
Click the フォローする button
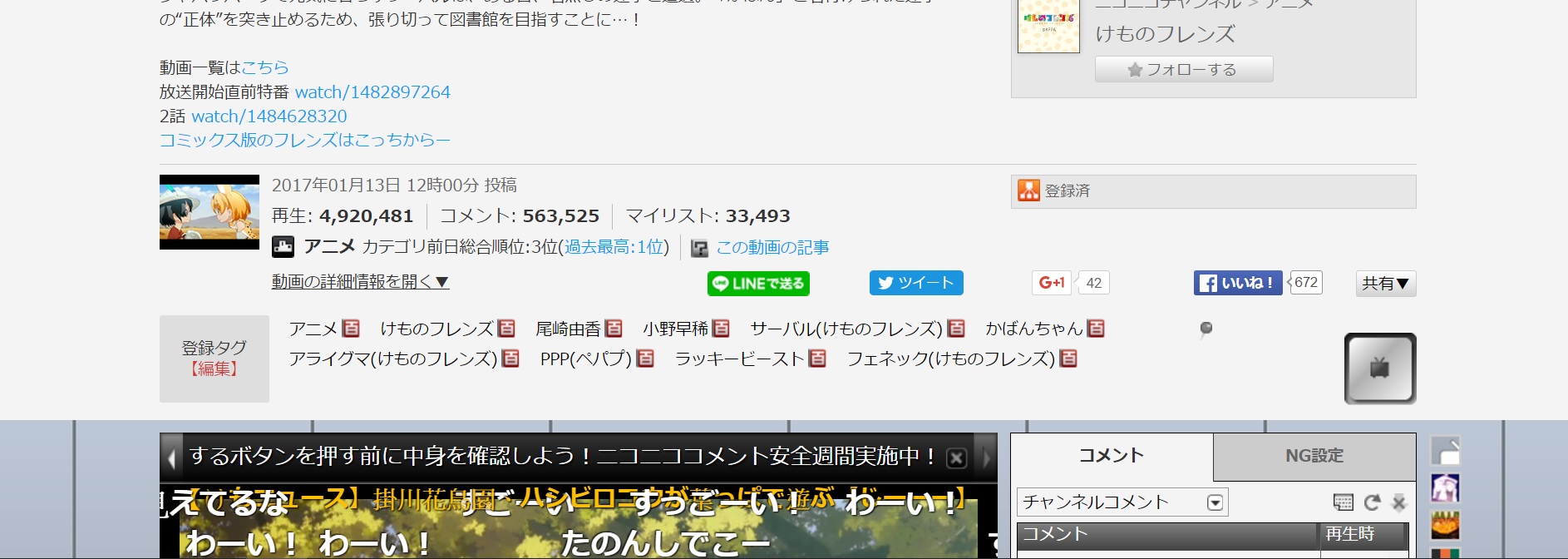click(x=1184, y=69)
